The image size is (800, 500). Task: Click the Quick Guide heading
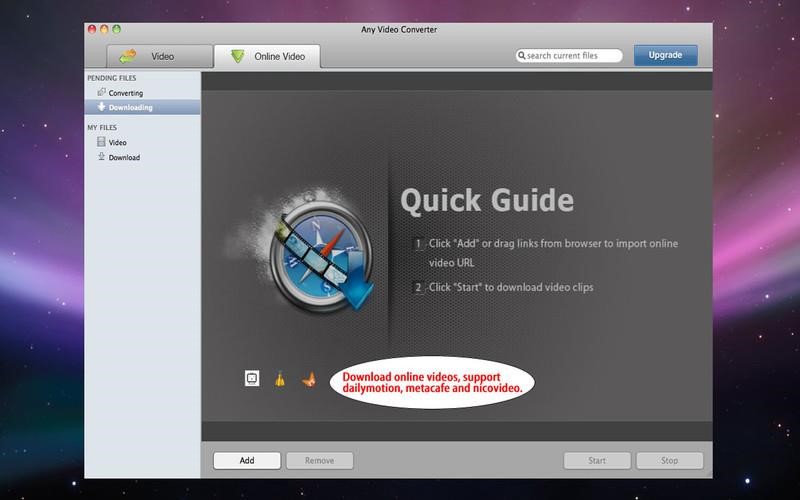(487, 201)
